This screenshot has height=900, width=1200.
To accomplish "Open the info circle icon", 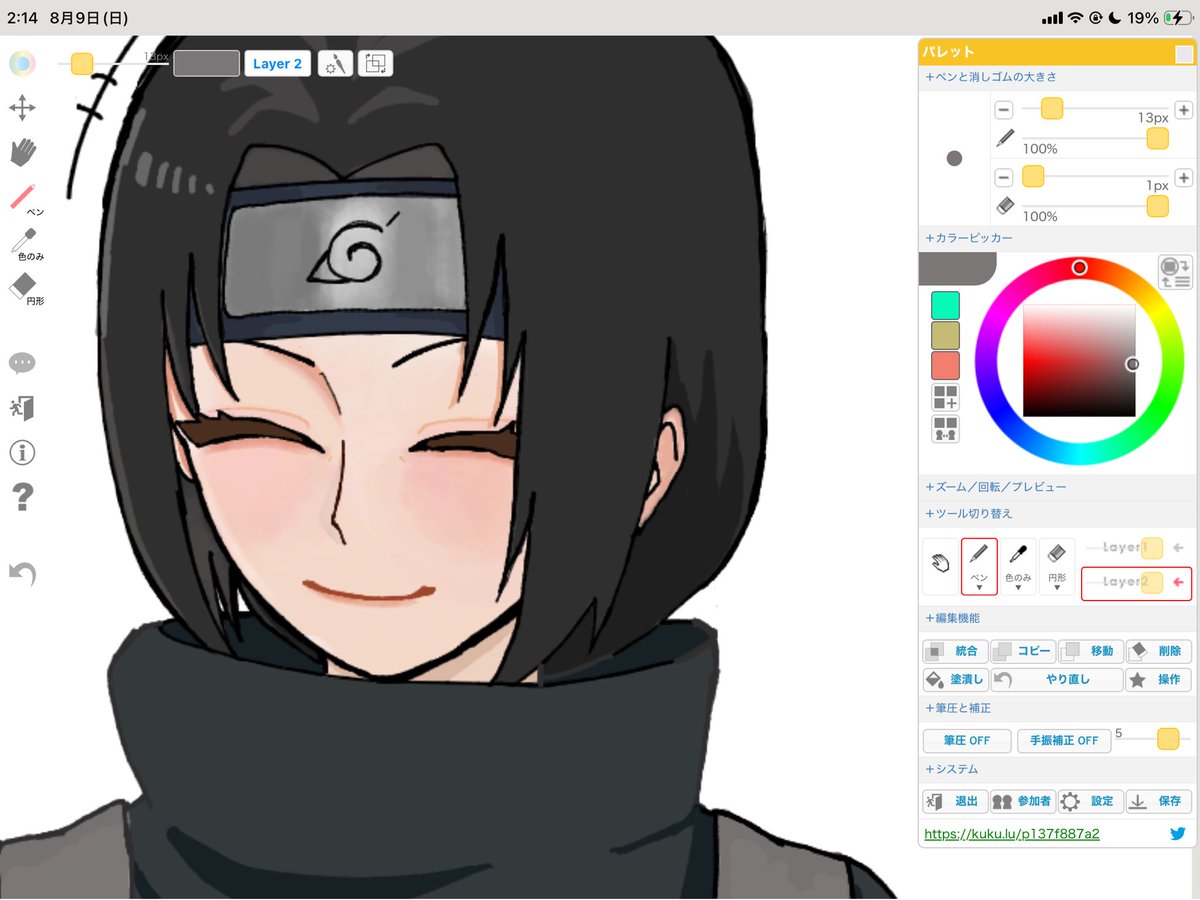I will click(x=22, y=453).
